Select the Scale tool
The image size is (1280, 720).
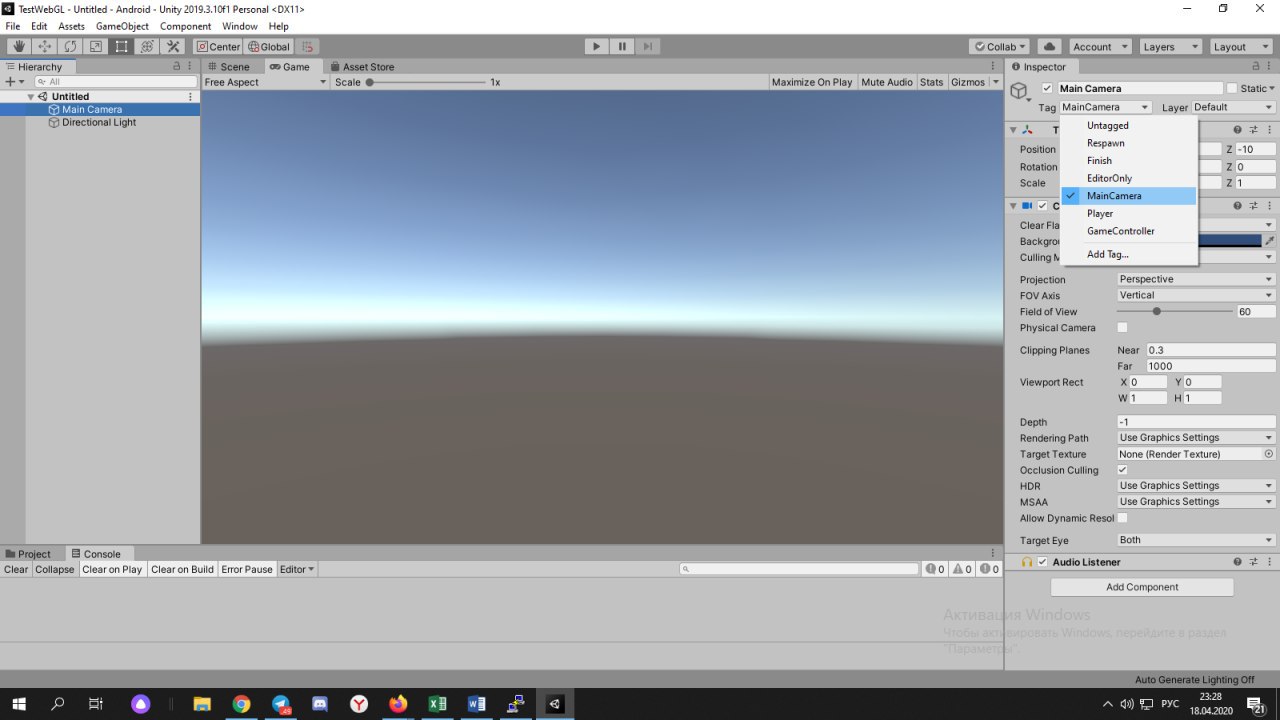tap(96, 46)
